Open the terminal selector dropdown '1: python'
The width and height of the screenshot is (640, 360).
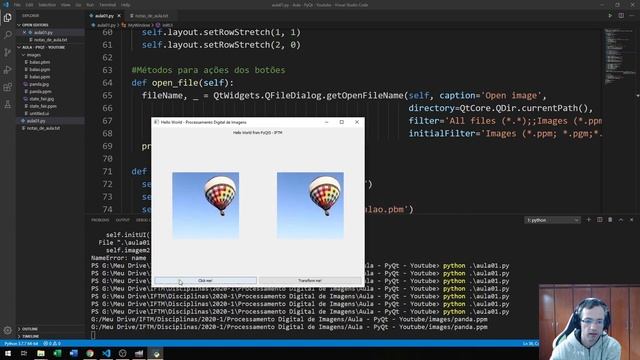pyautogui.click(x=552, y=220)
